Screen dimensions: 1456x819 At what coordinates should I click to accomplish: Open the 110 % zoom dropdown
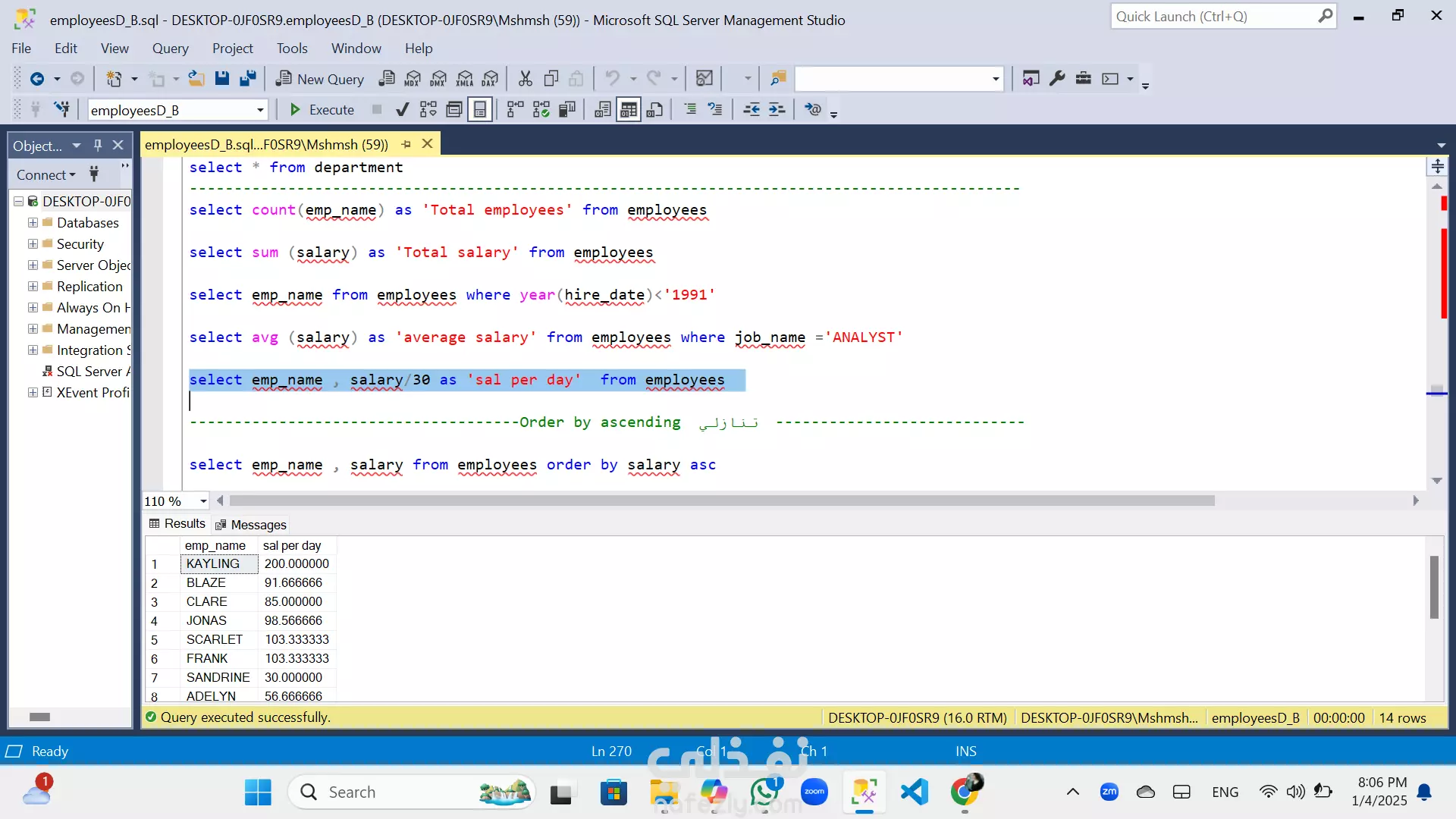(x=203, y=501)
